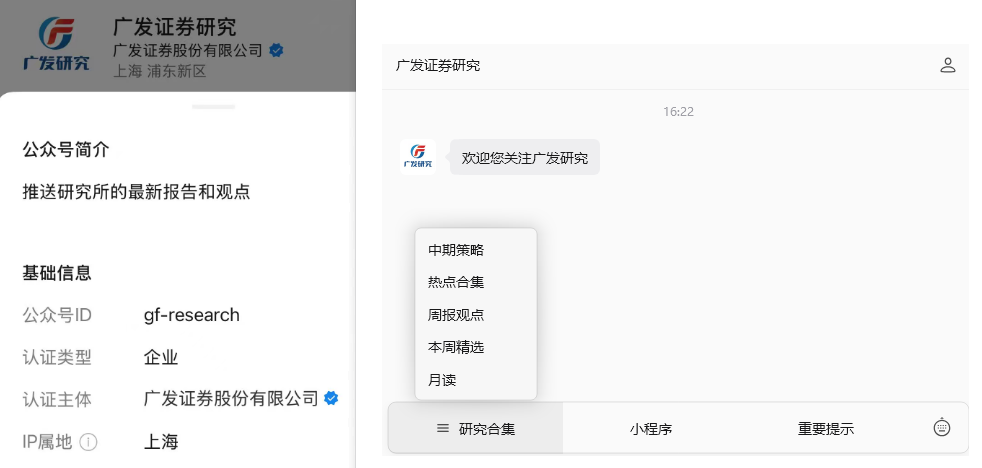This screenshot has width=982, height=468.
Task: Click description 推送研究所的最新报告和观点
Action: [137, 192]
